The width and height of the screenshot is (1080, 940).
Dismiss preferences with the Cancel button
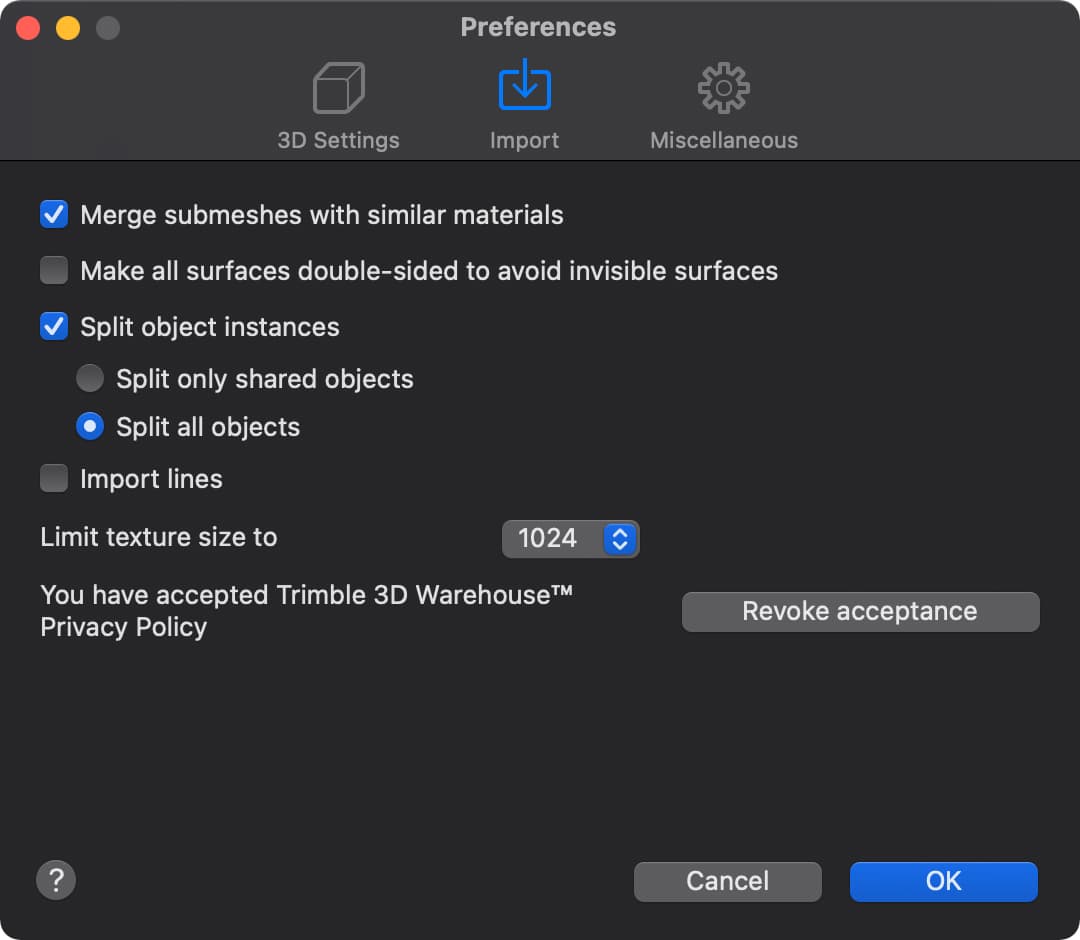click(x=727, y=881)
